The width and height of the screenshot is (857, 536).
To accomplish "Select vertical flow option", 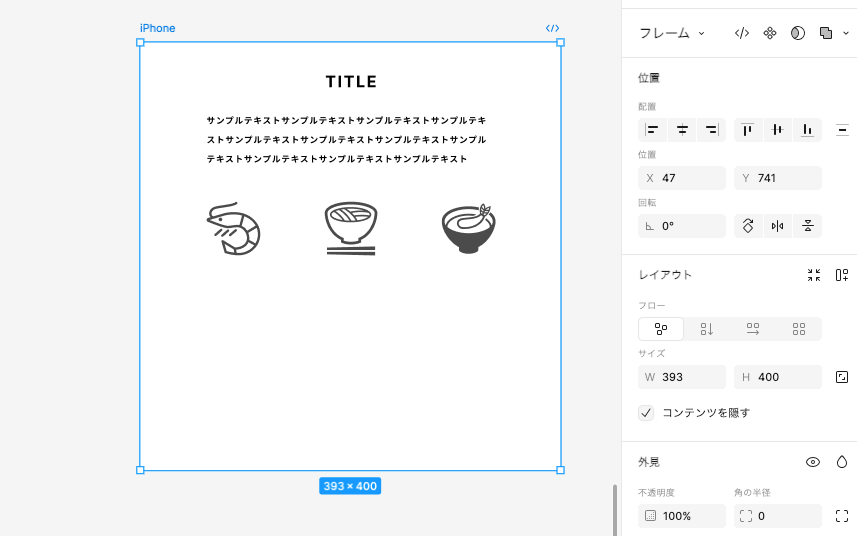I will pyautogui.click(x=707, y=329).
